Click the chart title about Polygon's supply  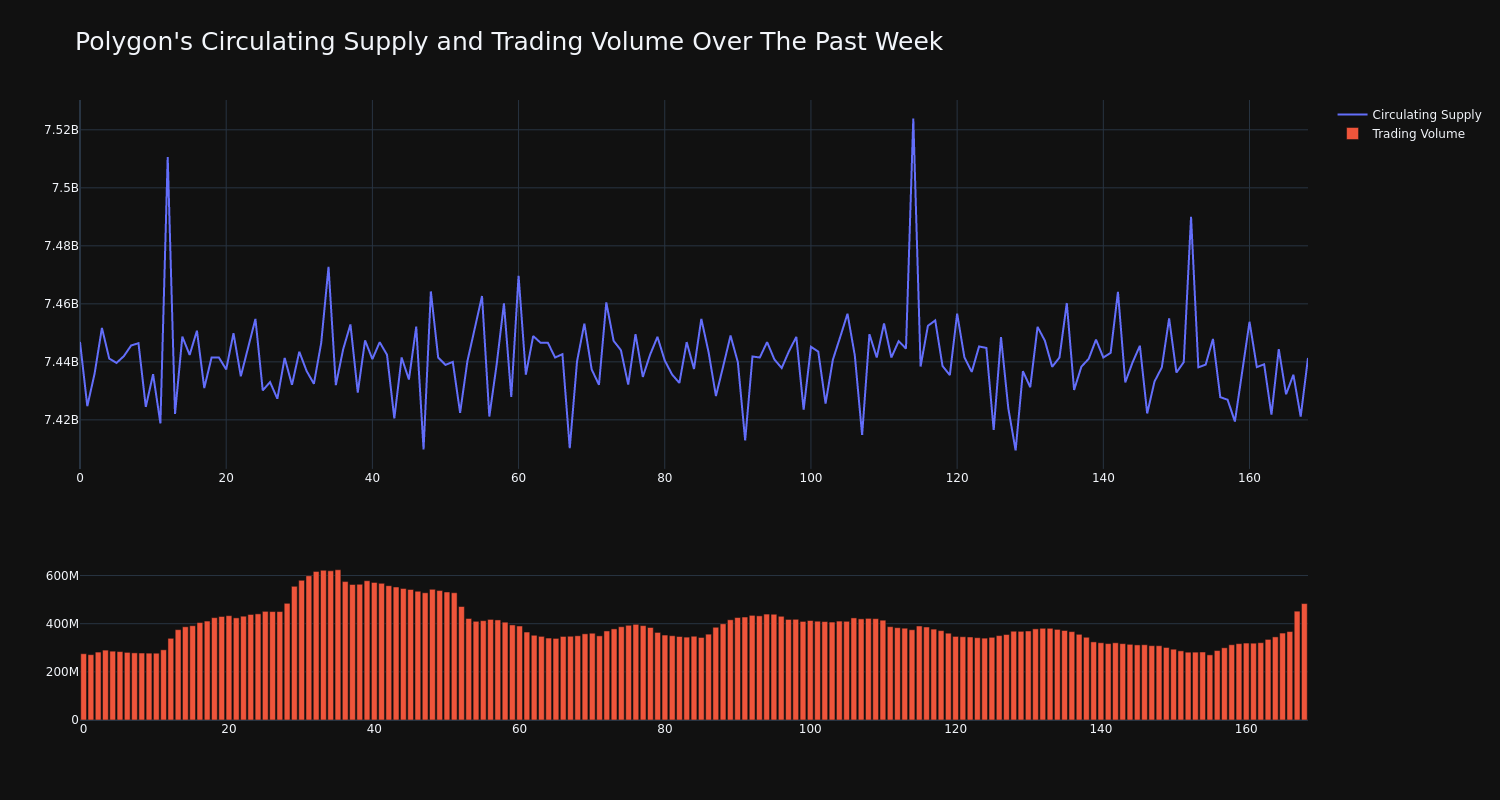click(x=508, y=42)
